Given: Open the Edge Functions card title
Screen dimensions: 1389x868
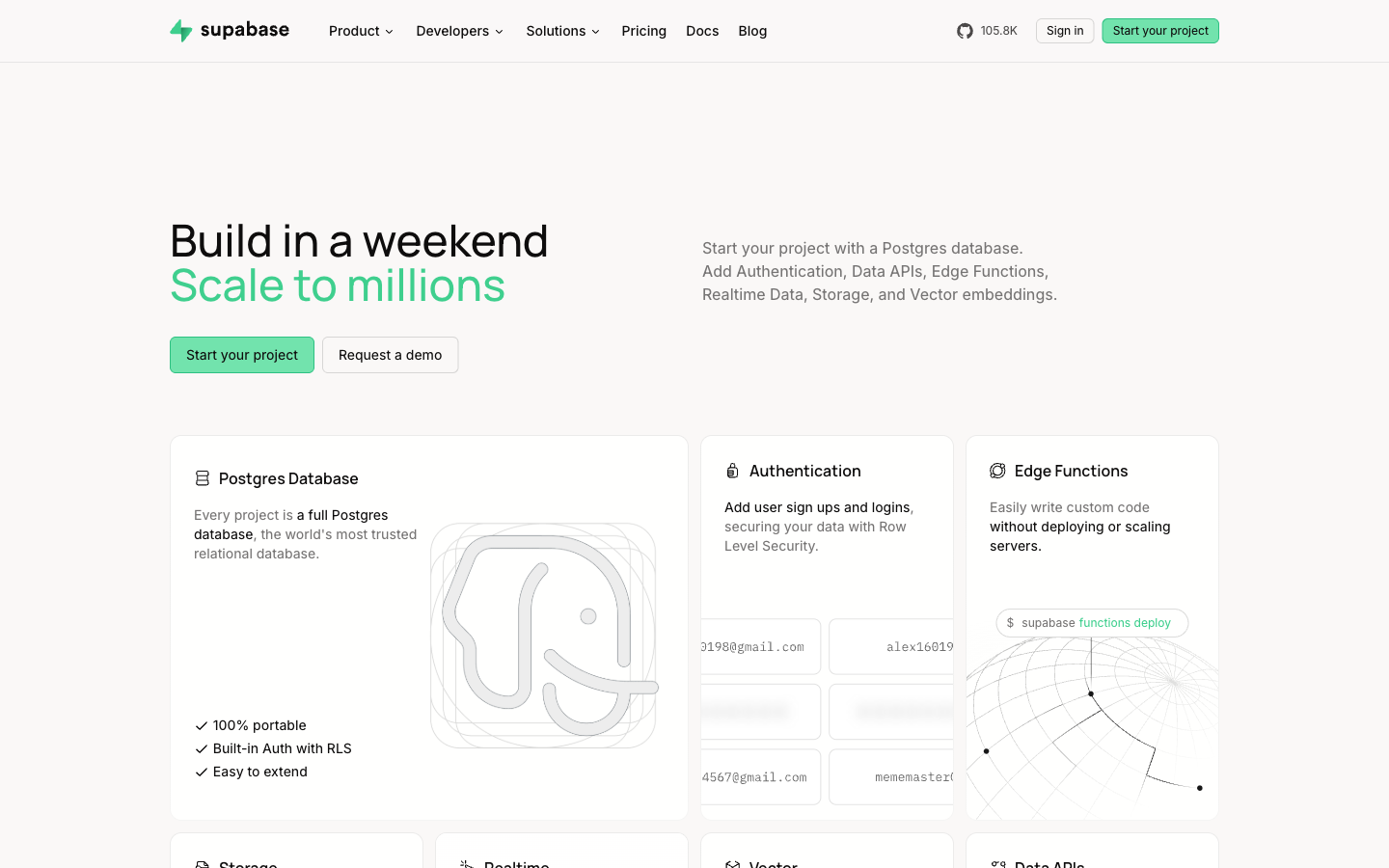Looking at the screenshot, I should click(x=1071, y=471).
